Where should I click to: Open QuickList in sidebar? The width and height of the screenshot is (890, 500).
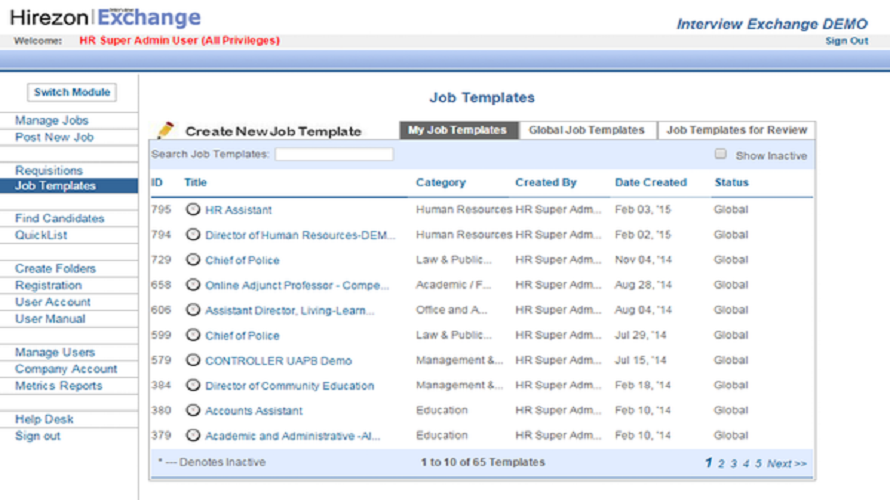[41, 235]
